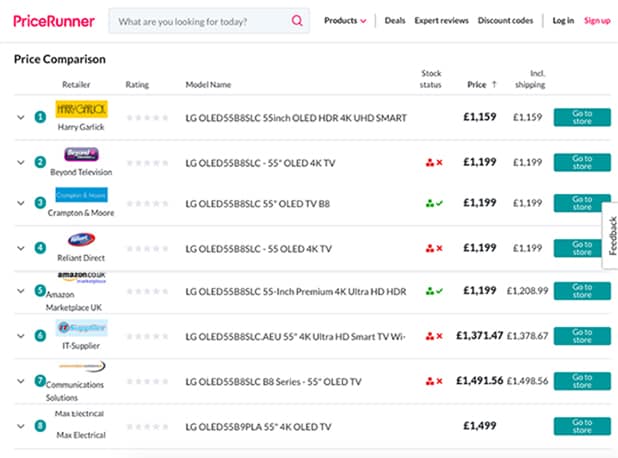Click the stock status icon for Crampton & Moore
Screen dimensions: 618x458
pos(434,203)
